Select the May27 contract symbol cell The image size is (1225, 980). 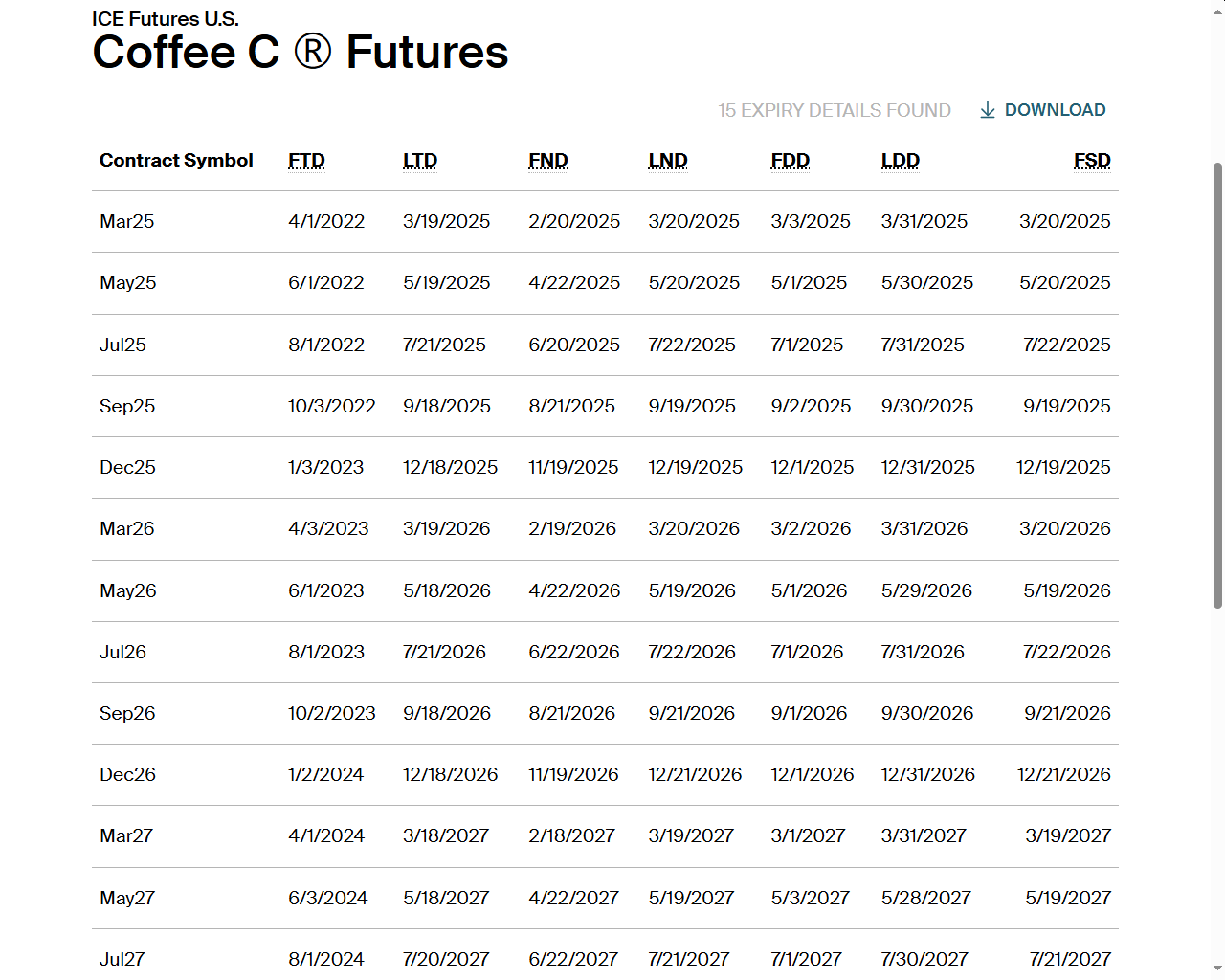click(x=127, y=898)
